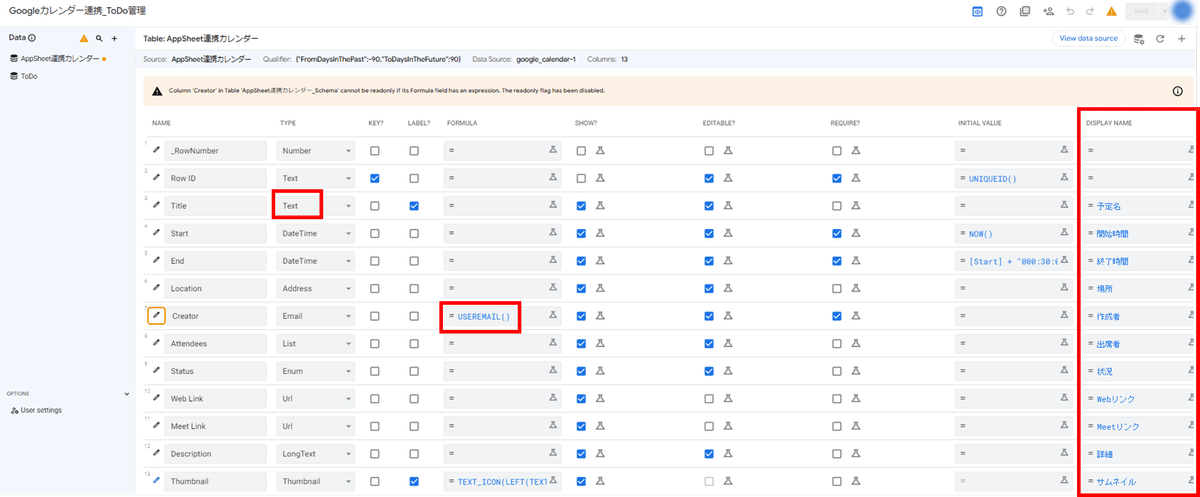Select the AppSheet連携カレンダー table in the sidebar
The height and width of the screenshot is (497, 1200).
coord(60,58)
